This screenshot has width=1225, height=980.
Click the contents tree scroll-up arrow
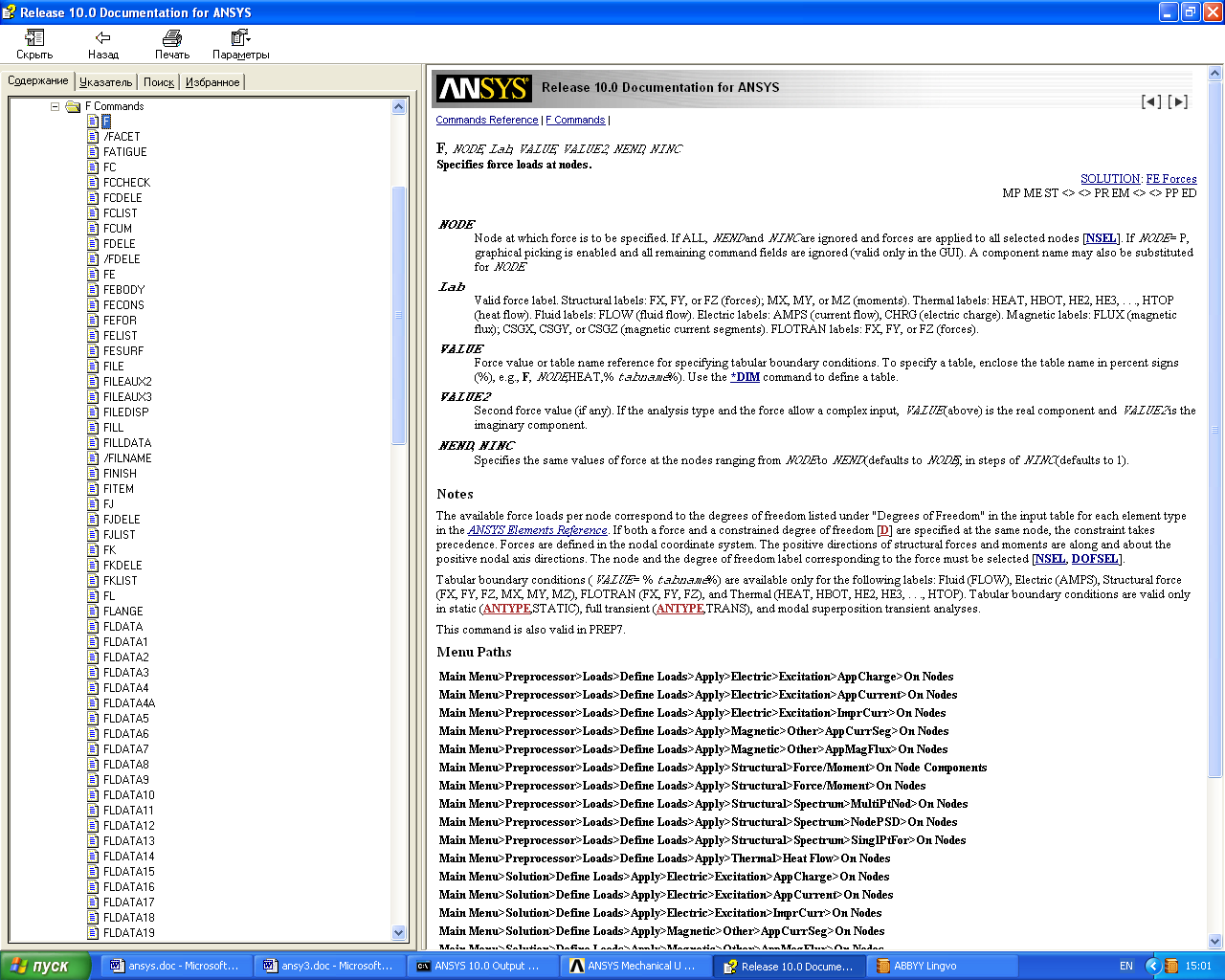point(399,107)
